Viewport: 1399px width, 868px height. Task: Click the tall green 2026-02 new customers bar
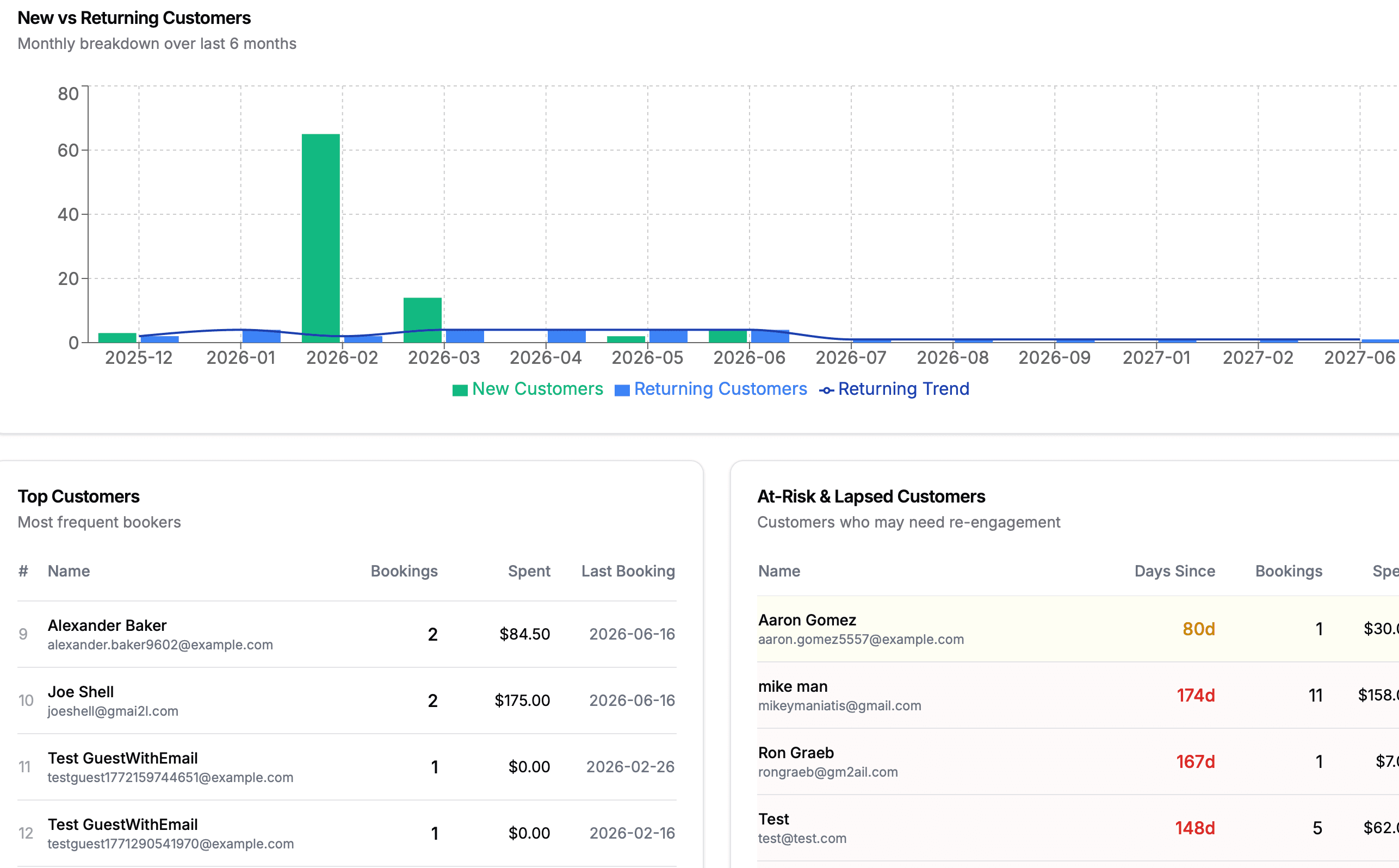(x=321, y=238)
